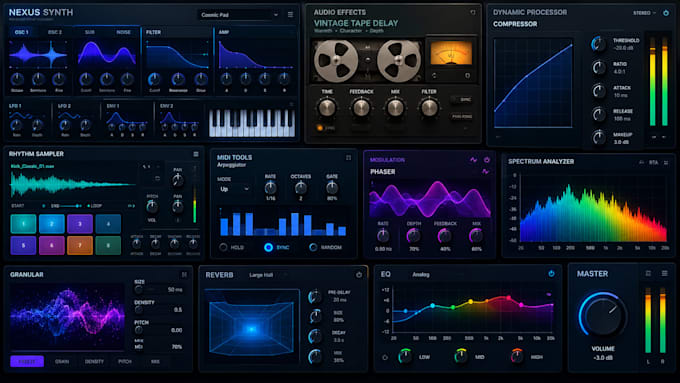Click compressor Ratio knob

598,67
